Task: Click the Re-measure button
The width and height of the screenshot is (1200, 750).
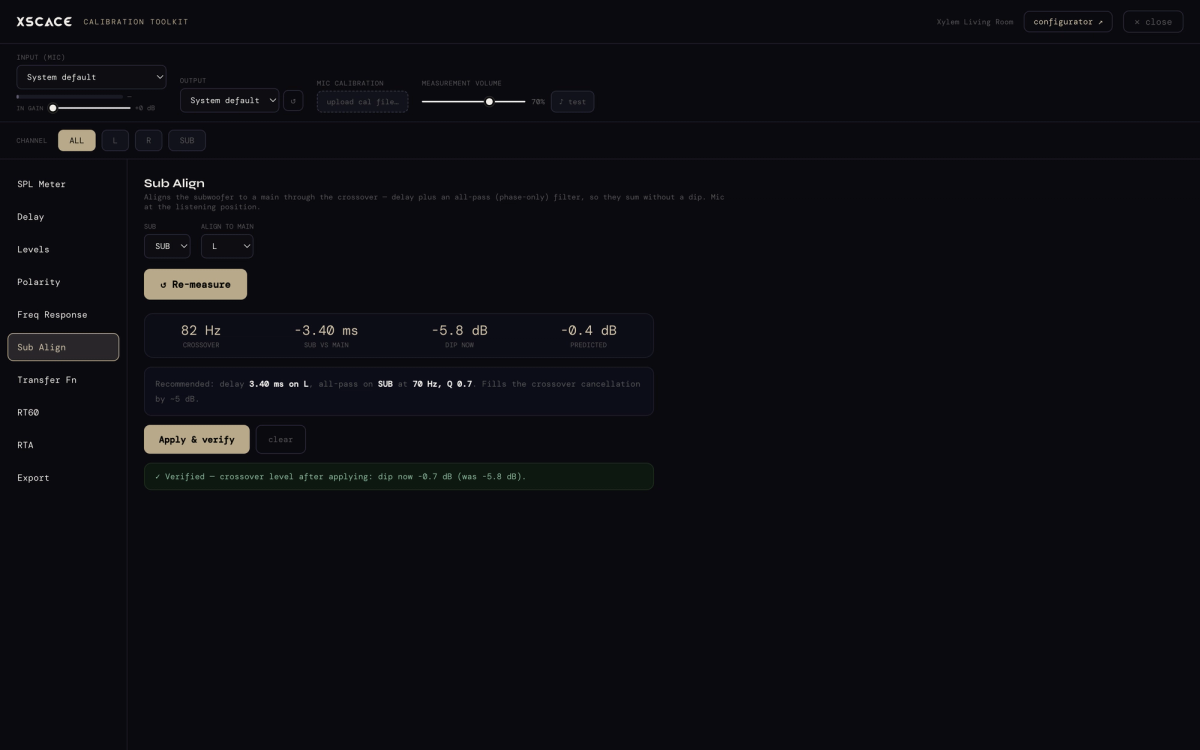Action: point(195,284)
